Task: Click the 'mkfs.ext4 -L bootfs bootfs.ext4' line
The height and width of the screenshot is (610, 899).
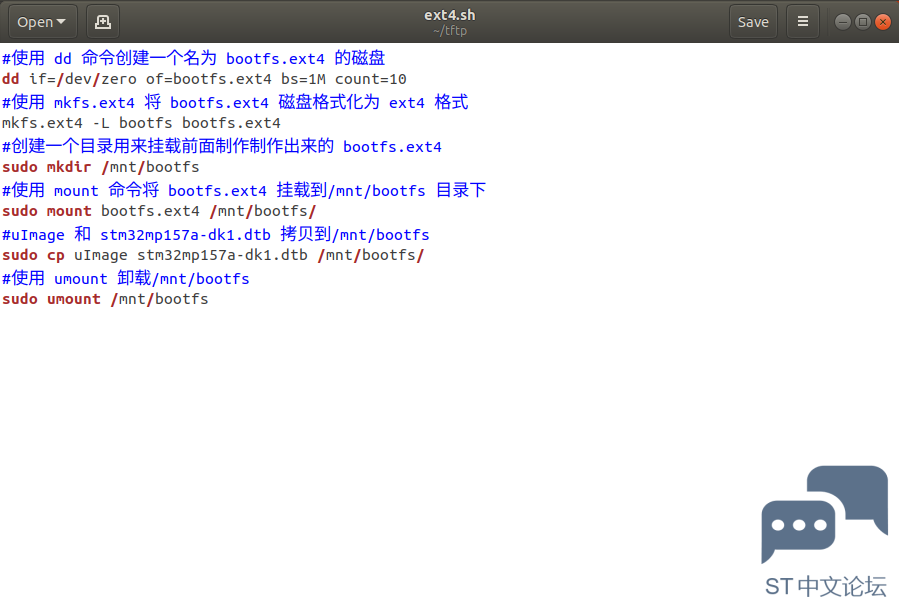Action: coord(141,123)
